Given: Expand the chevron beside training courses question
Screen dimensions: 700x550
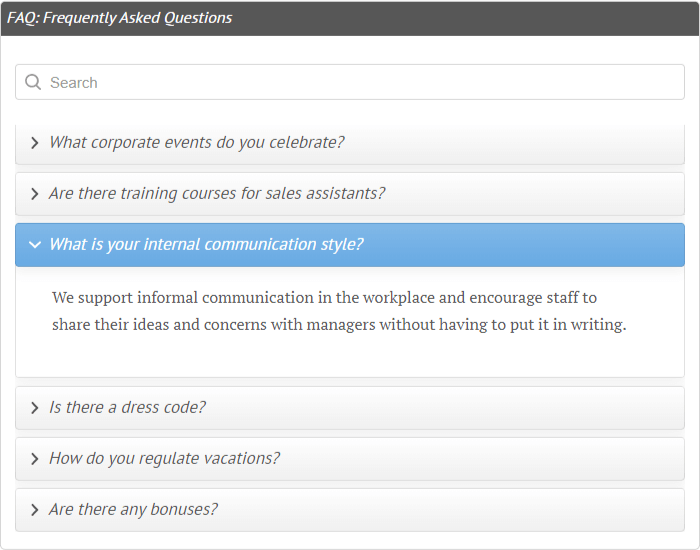Looking at the screenshot, I should pos(34,194).
